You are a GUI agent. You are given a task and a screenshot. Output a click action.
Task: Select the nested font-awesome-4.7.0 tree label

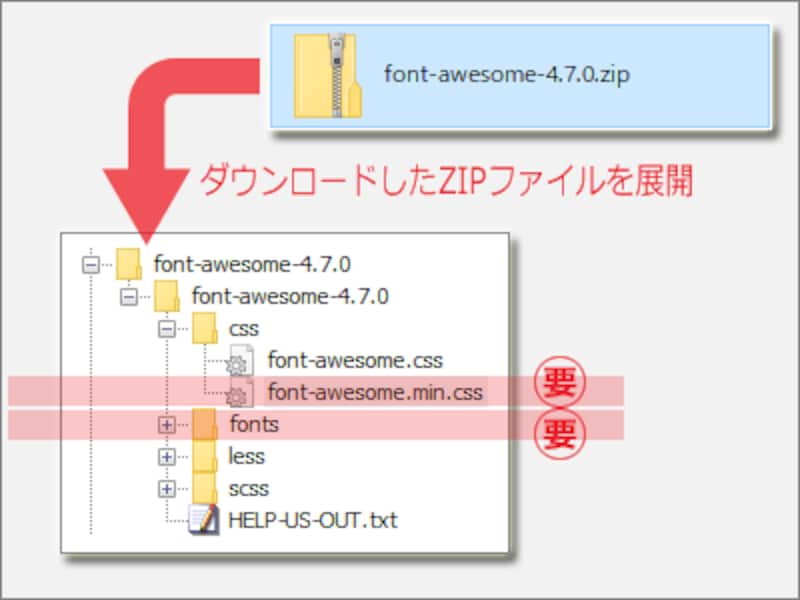[290, 296]
